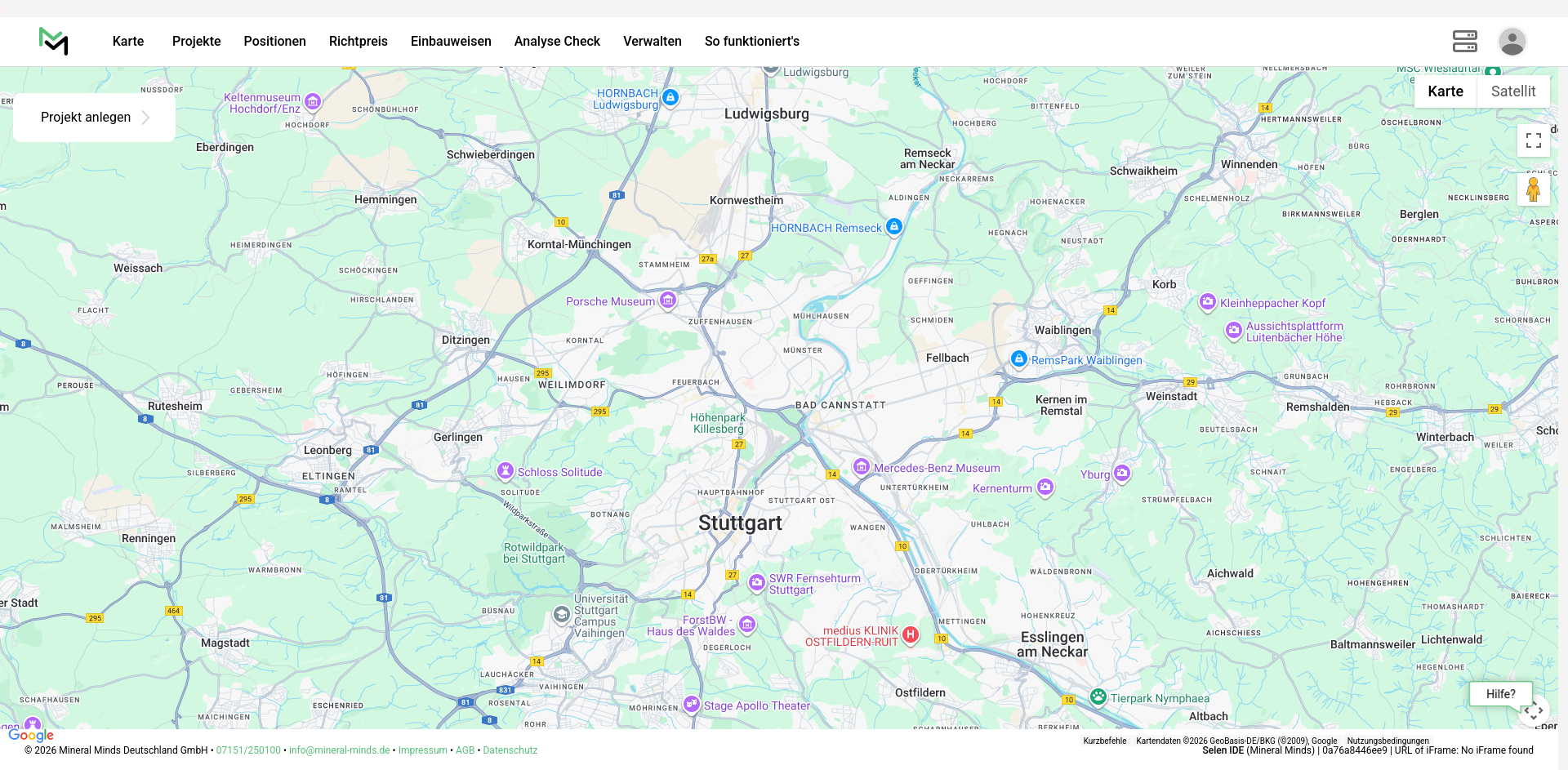Image resolution: width=1568 pixels, height=770 pixels.
Task: Switch map to Satellit view
Action: coord(1512,91)
